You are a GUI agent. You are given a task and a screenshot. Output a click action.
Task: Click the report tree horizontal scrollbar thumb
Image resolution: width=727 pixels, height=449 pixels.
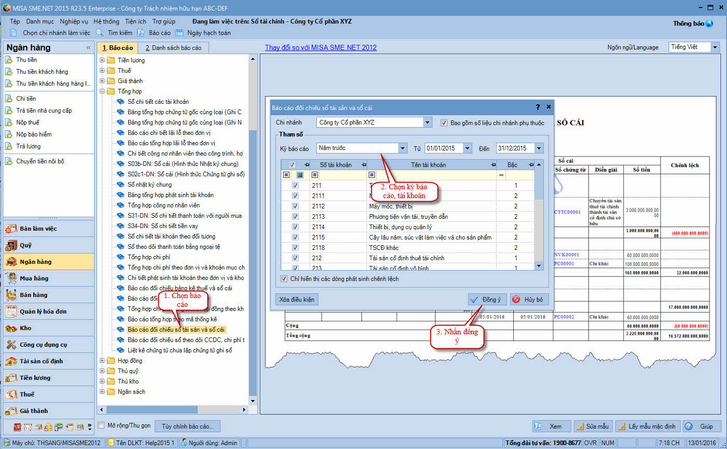point(152,410)
